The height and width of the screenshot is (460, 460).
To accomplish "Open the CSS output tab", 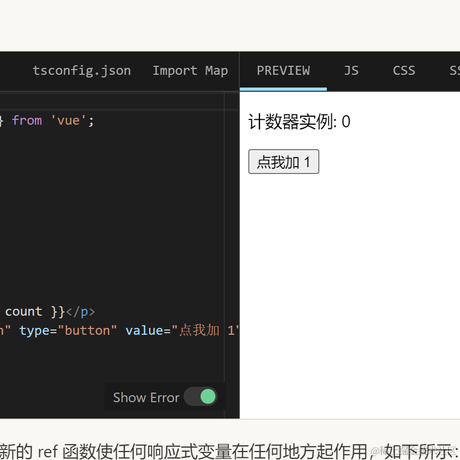I will click(x=404, y=71).
